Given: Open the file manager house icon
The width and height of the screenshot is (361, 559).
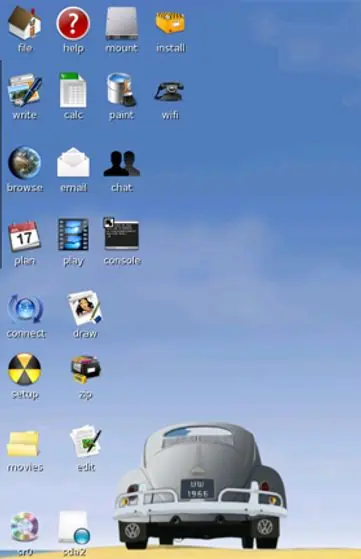Looking at the screenshot, I should coord(25,23).
